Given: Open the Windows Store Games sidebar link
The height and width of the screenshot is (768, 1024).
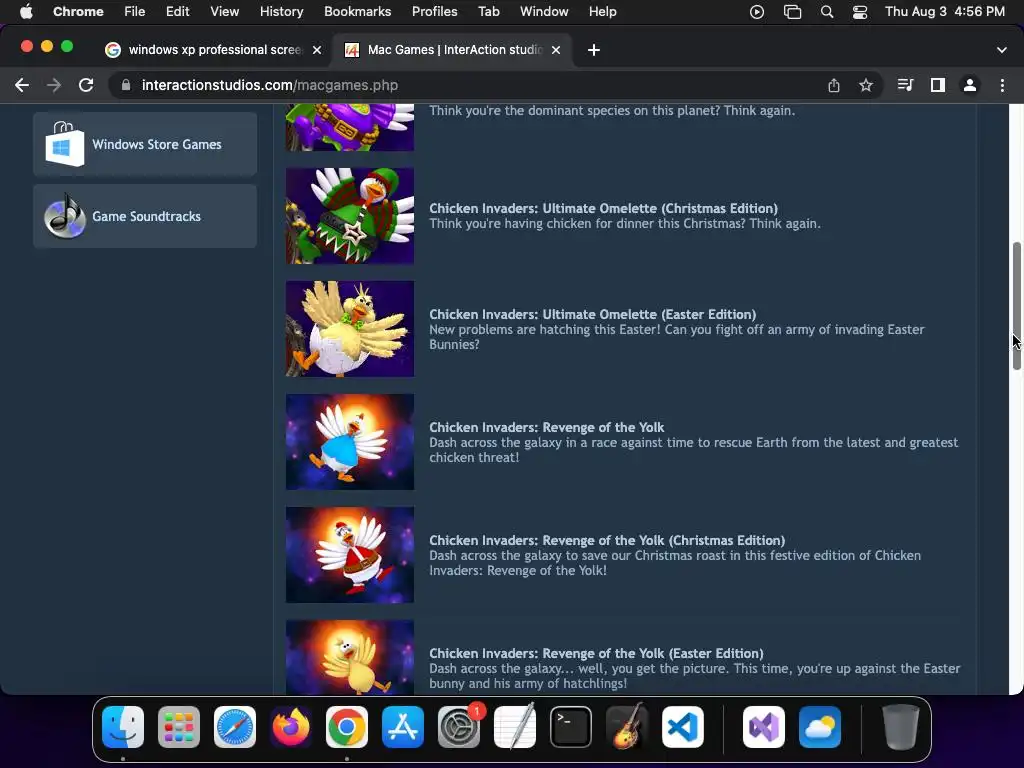Looking at the screenshot, I should click(145, 144).
